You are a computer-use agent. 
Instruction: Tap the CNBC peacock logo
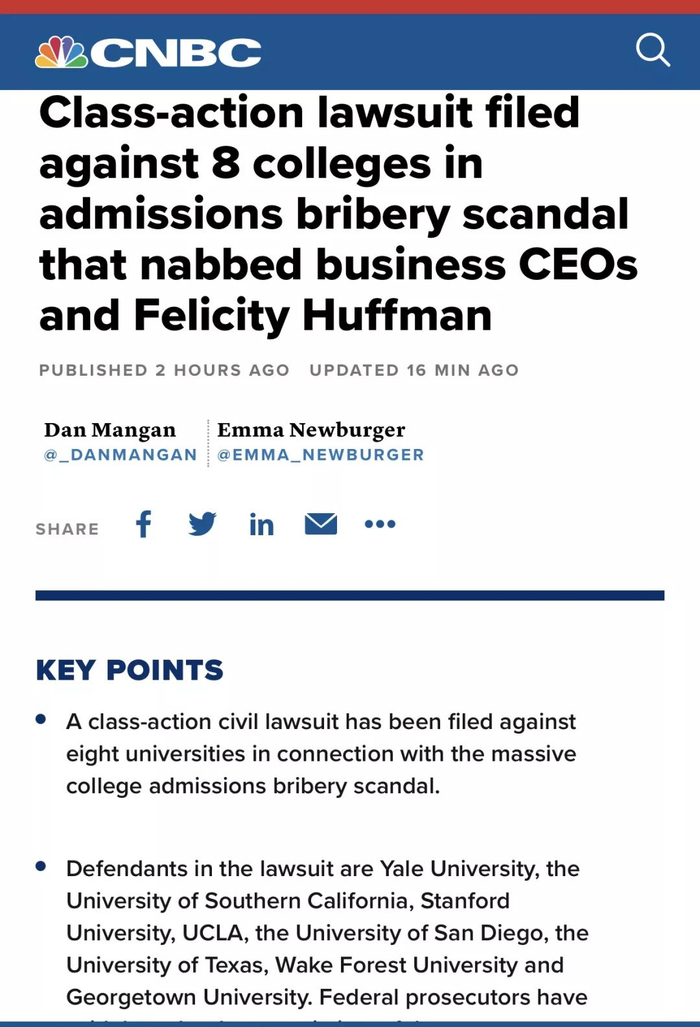click(x=60, y=52)
